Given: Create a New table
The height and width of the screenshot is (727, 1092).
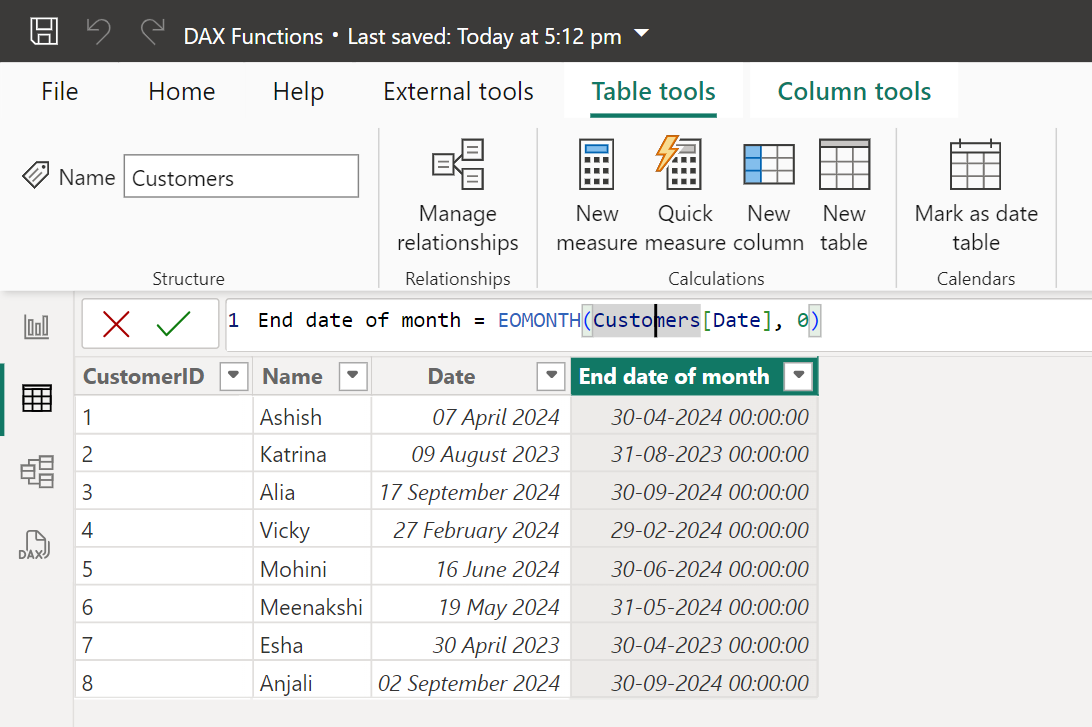Looking at the screenshot, I should click(844, 196).
